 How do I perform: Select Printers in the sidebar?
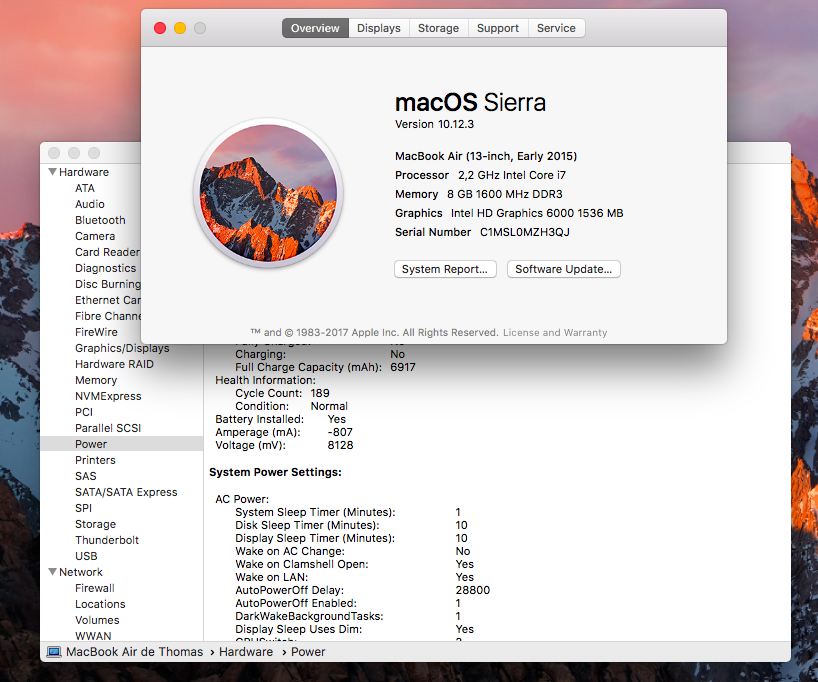[95, 460]
